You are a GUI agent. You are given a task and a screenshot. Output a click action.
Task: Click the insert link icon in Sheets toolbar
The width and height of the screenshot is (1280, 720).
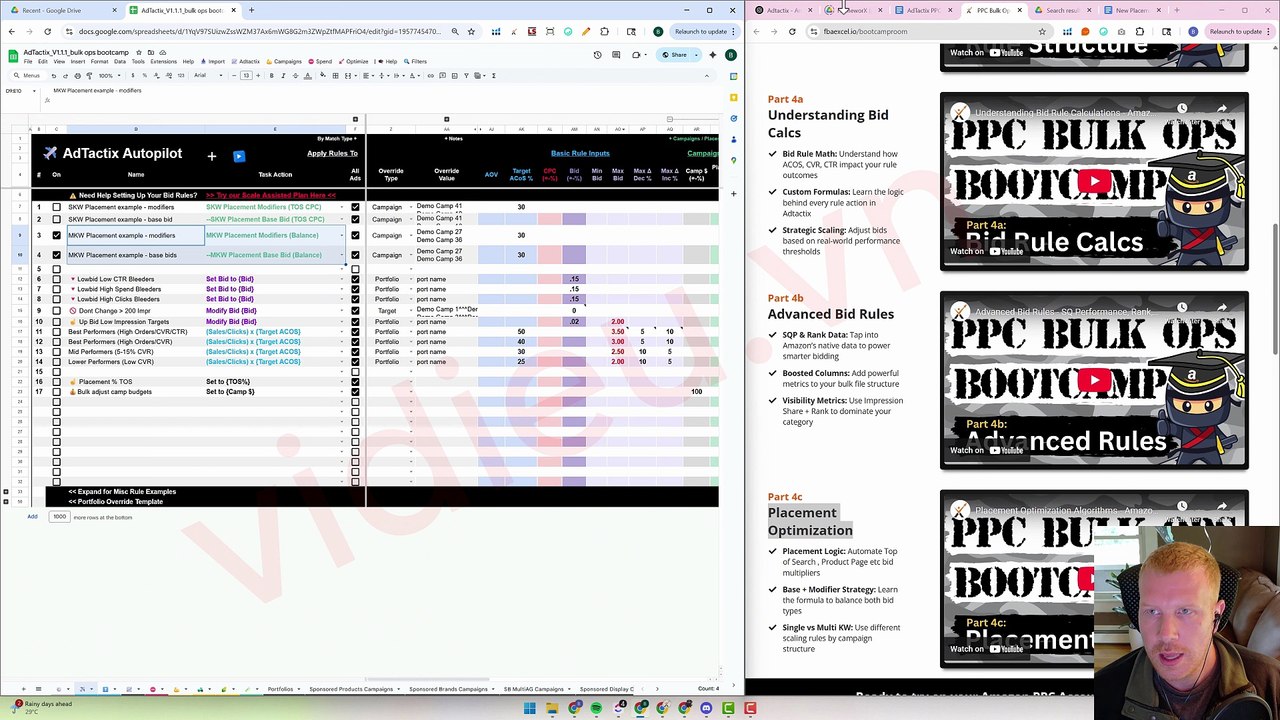pos(431,75)
